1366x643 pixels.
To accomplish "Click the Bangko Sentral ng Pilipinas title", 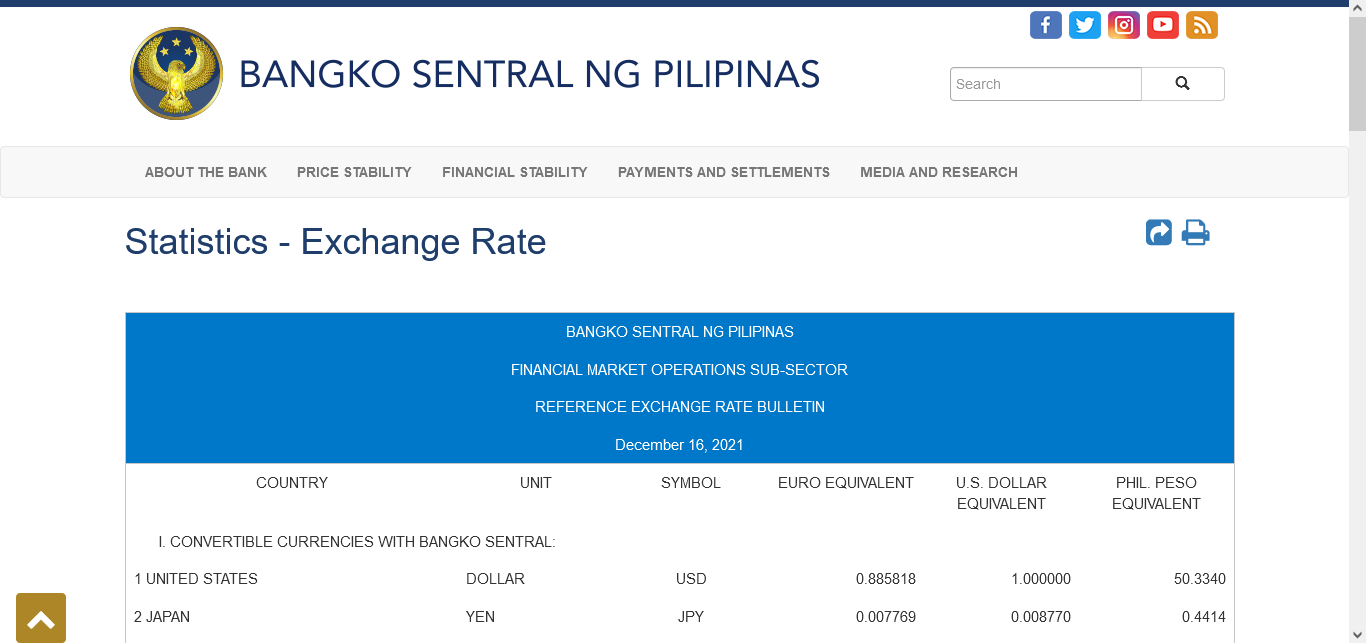I will tap(529, 75).
